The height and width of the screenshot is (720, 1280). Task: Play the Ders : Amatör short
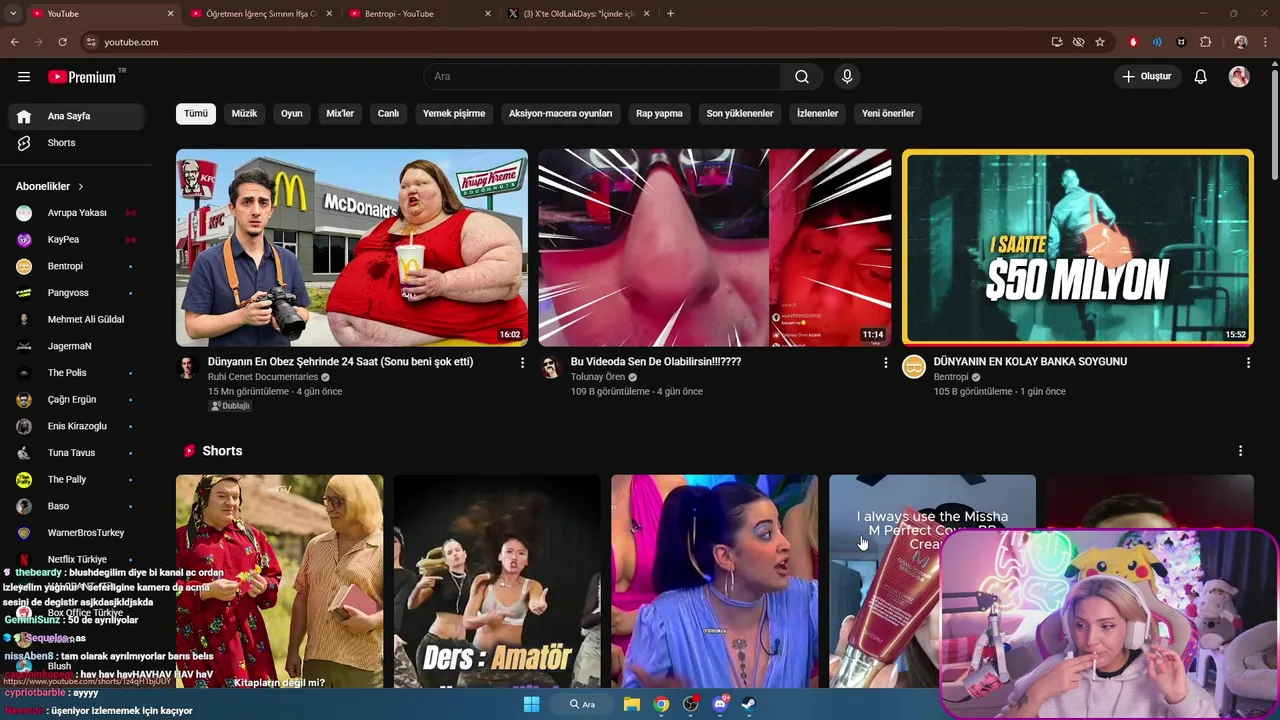click(x=497, y=581)
